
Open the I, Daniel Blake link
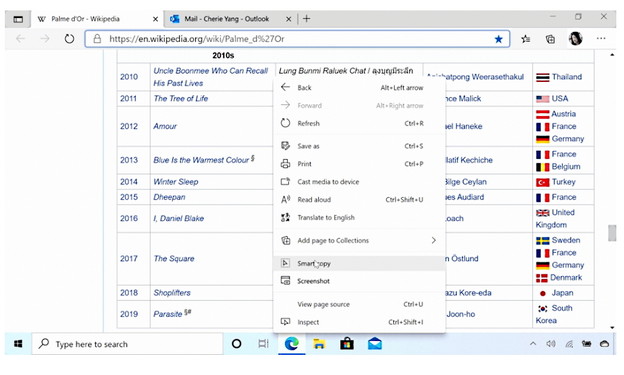pyautogui.click(x=178, y=219)
